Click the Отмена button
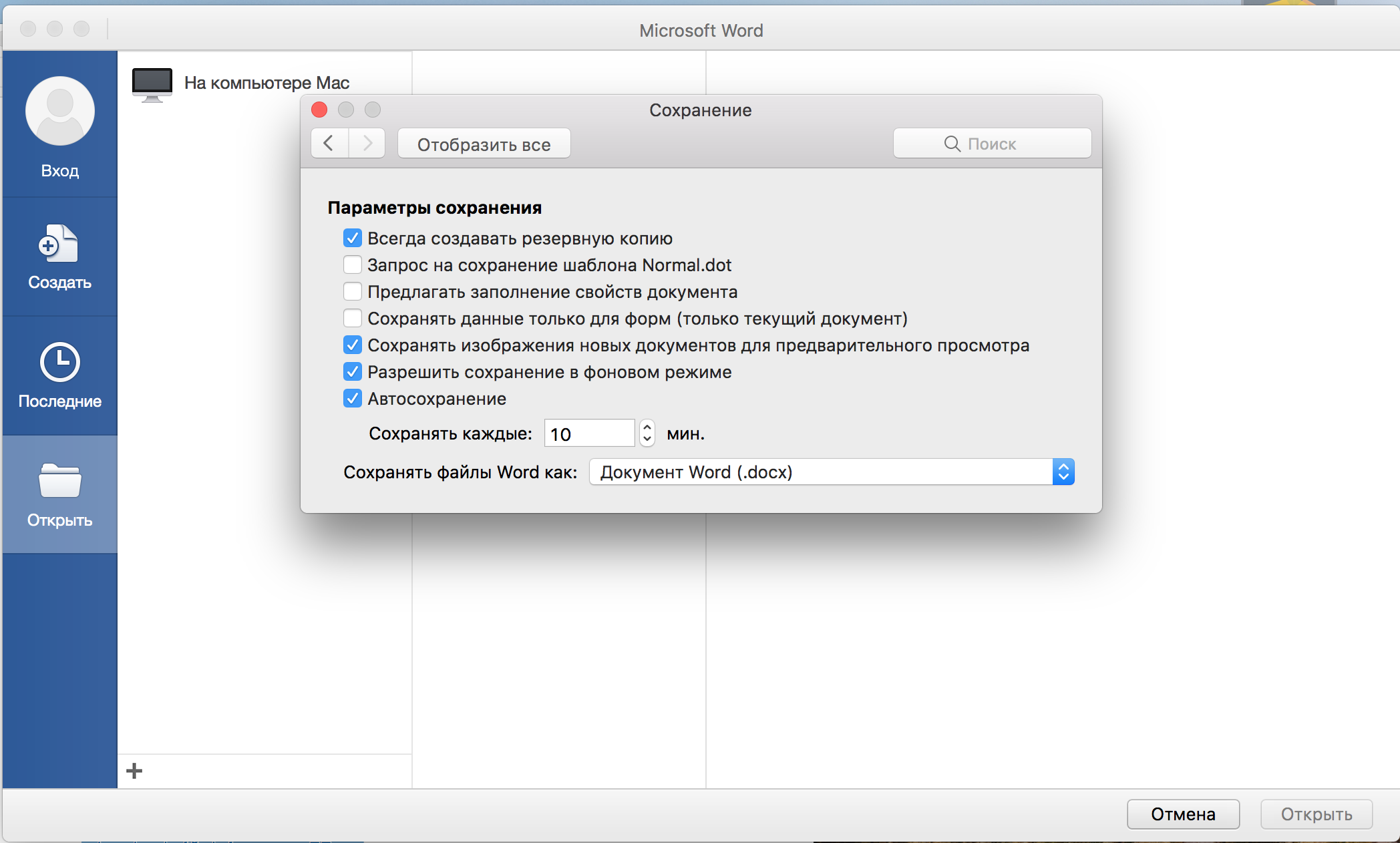 [x=1183, y=814]
